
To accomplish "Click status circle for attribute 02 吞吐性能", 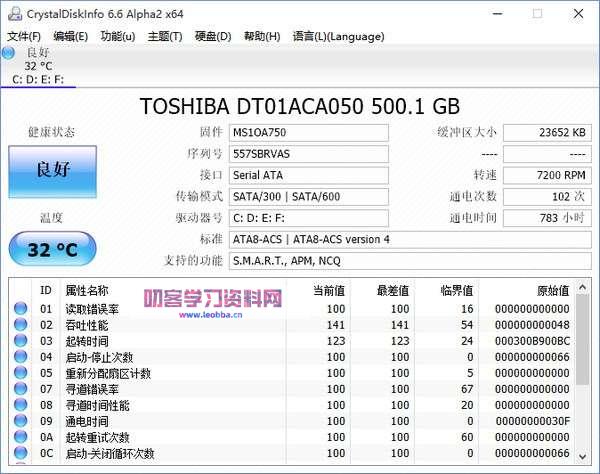I will [x=21, y=324].
